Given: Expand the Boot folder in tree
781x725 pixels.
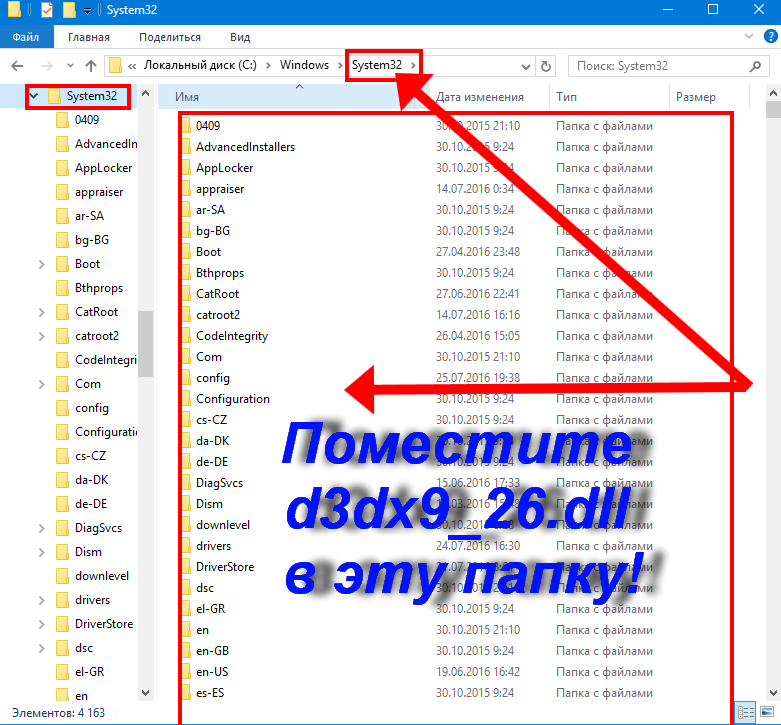Looking at the screenshot, I should pyautogui.click(x=41, y=264).
